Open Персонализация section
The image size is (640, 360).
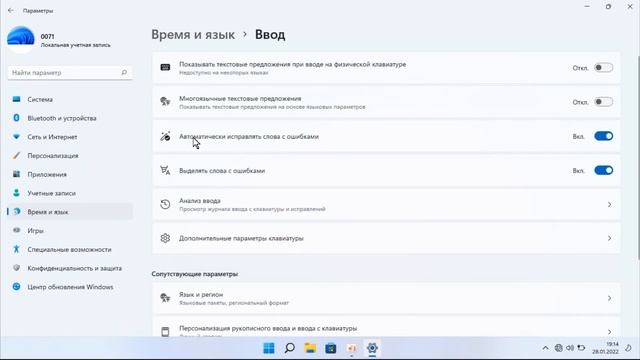tap(70, 156)
